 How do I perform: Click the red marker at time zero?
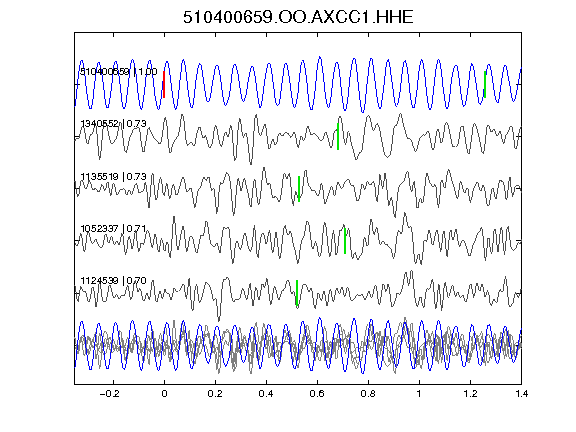[164, 84]
